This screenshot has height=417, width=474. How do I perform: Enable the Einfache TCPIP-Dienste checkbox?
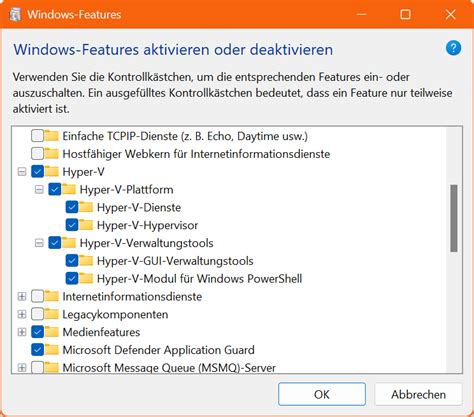tap(37, 136)
